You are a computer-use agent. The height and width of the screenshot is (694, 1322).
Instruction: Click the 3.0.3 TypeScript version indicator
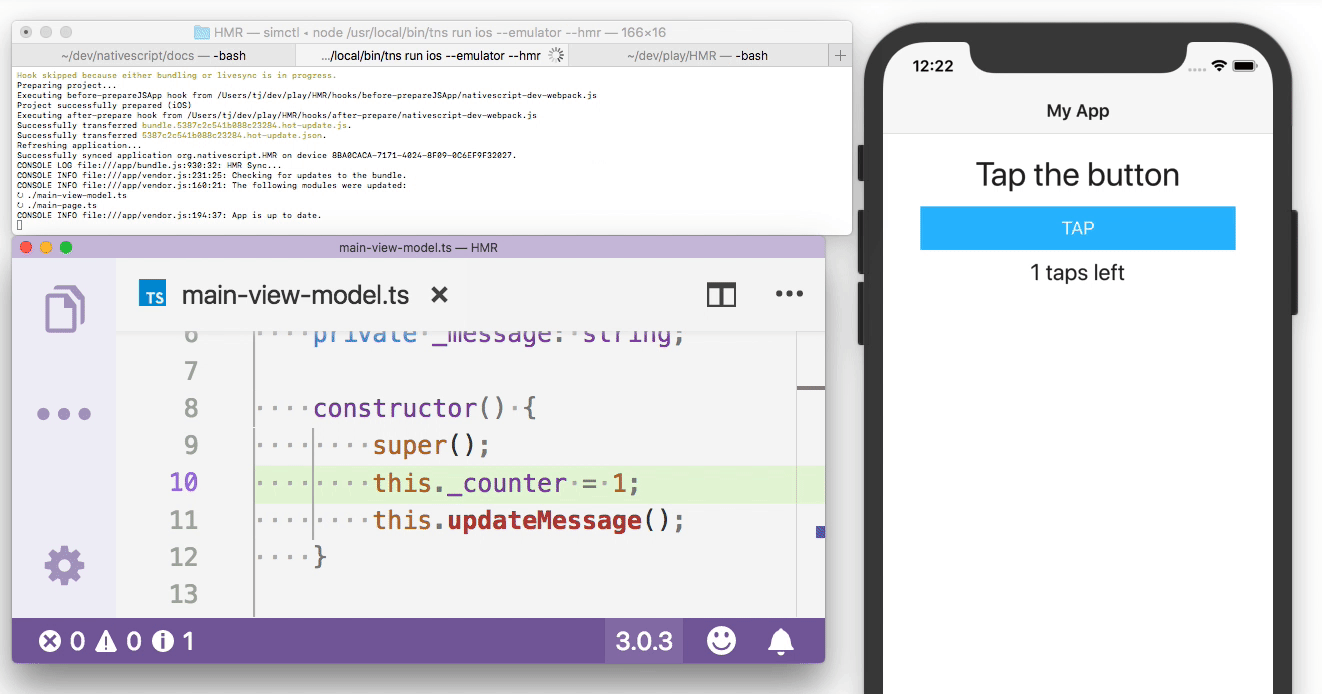pyautogui.click(x=644, y=641)
